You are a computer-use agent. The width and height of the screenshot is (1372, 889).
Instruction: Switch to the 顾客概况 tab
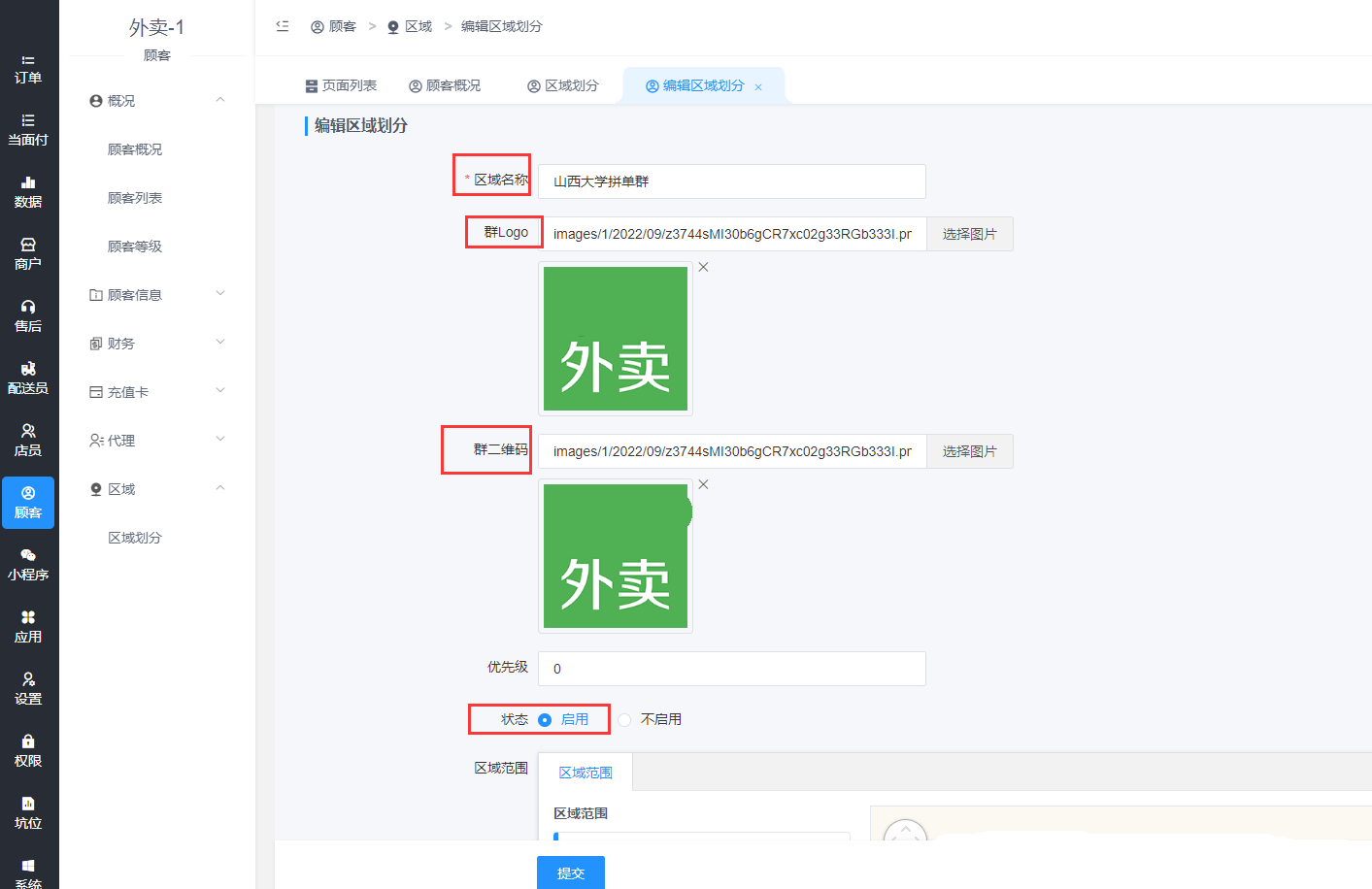point(445,85)
